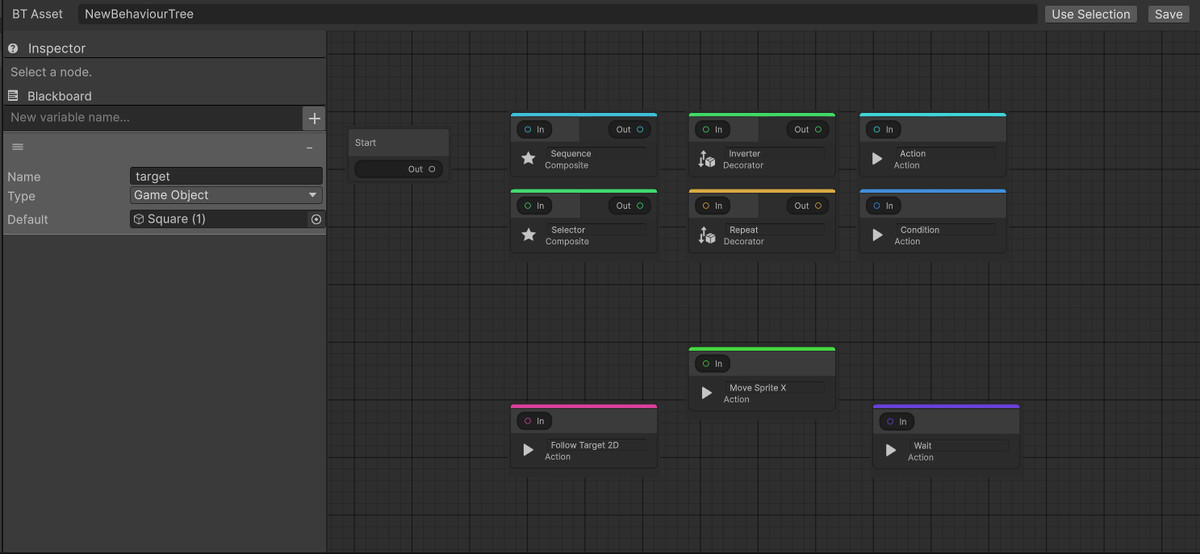Open the Type dropdown showing Game Object

(226, 196)
